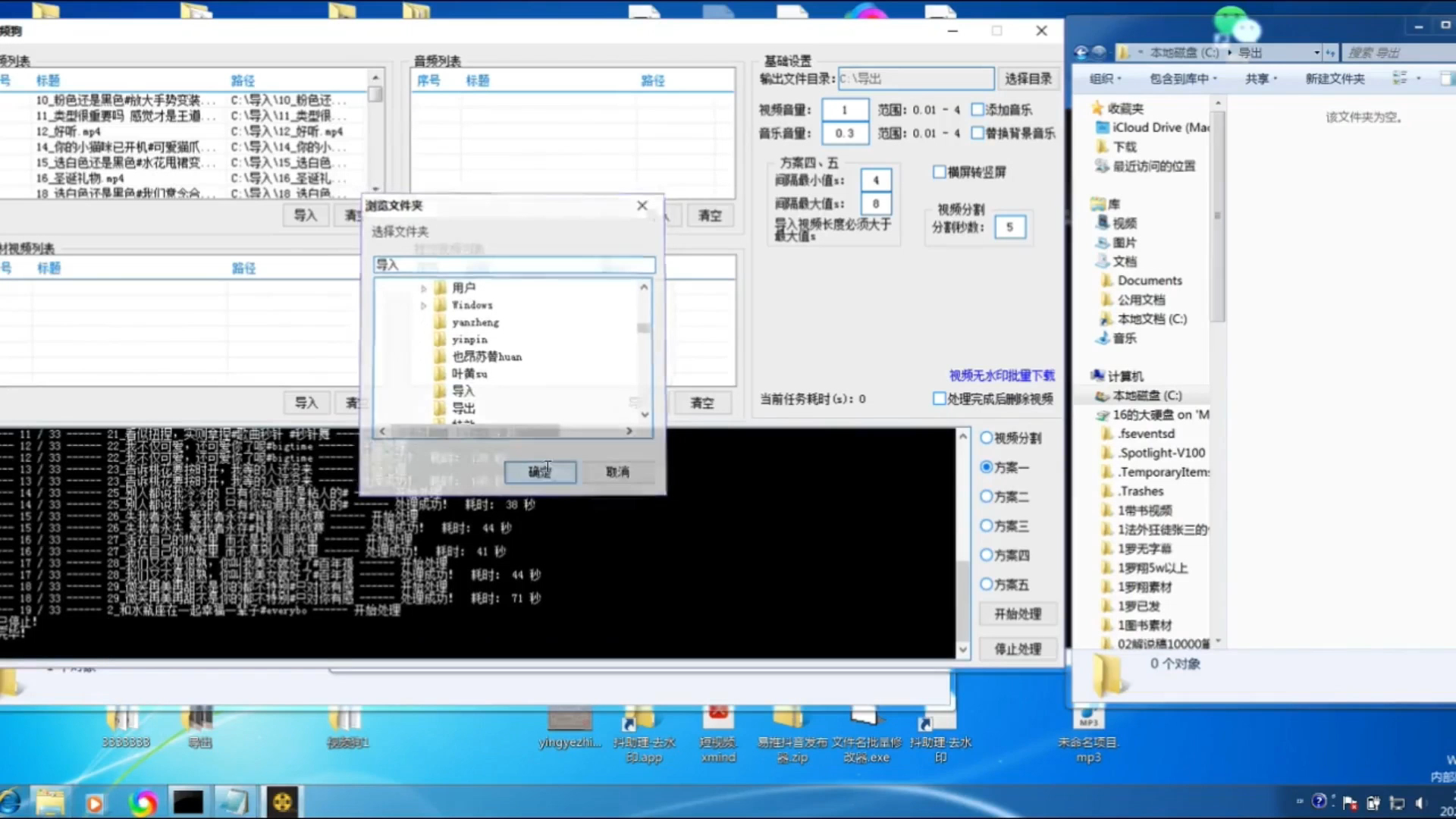
Task: Open the yellow app icon on taskbar
Action: tap(282, 802)
